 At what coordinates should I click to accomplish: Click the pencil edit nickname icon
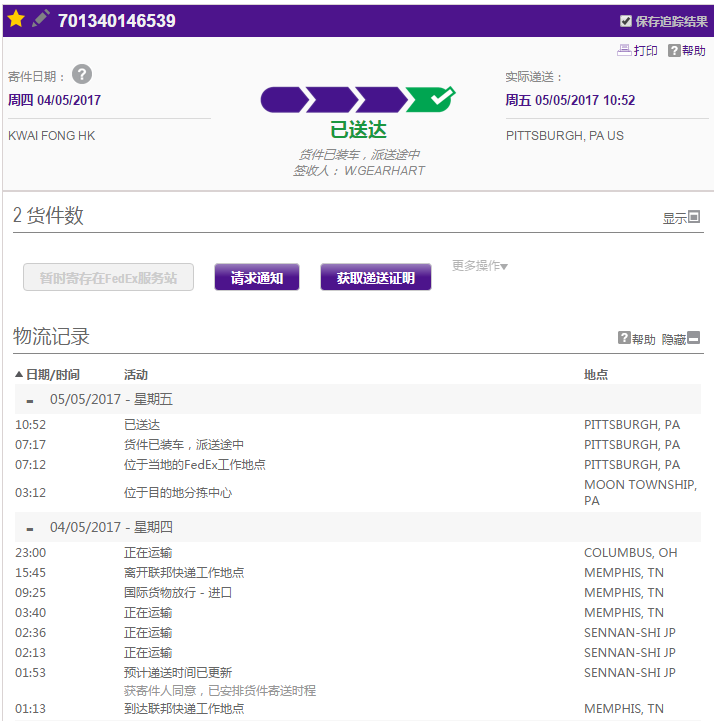tap(40, 19)
